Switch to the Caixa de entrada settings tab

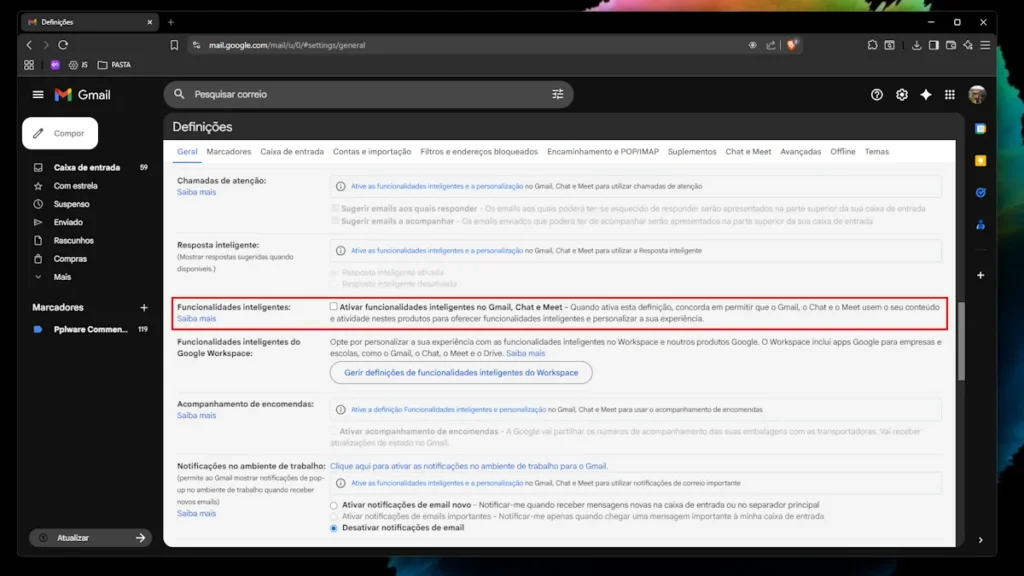292,152
